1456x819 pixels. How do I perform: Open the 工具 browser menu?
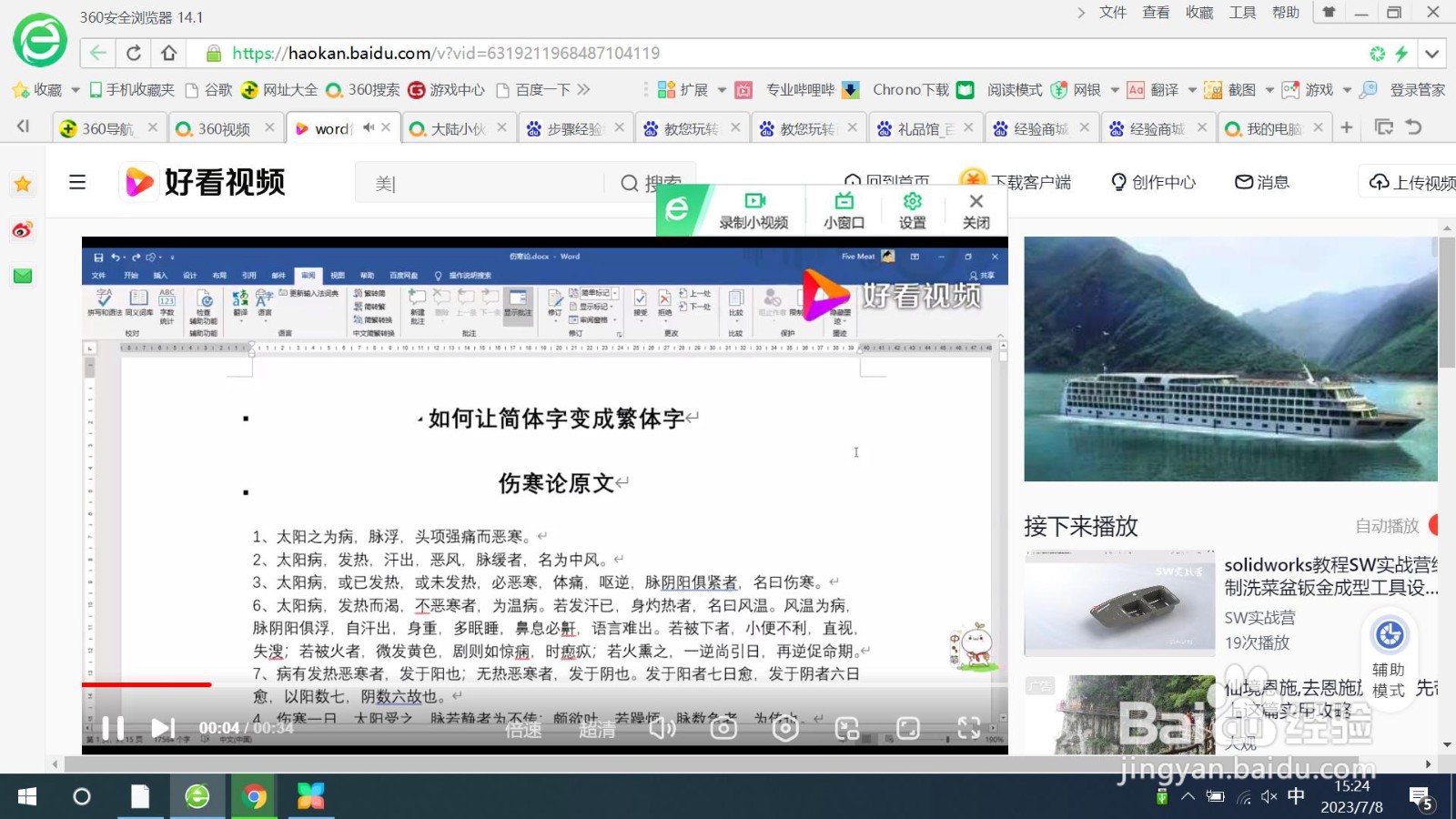[x=1242, y=13]
